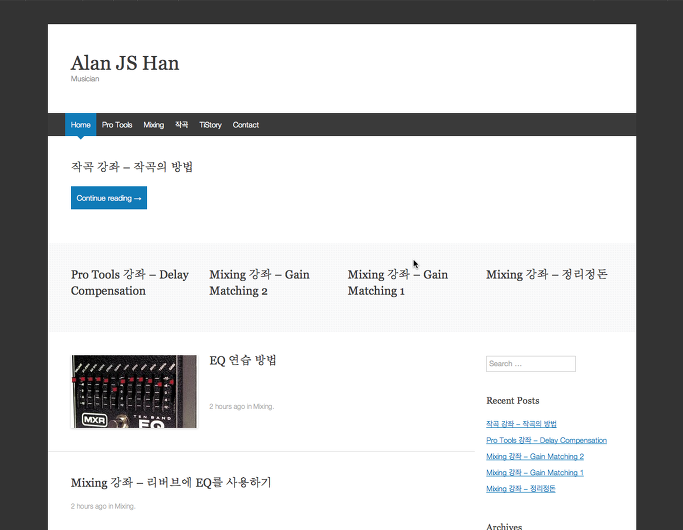This screenshot has width=683, height=530.
Task: Click the Alan JS Han site title
Action: pos(125,63)
